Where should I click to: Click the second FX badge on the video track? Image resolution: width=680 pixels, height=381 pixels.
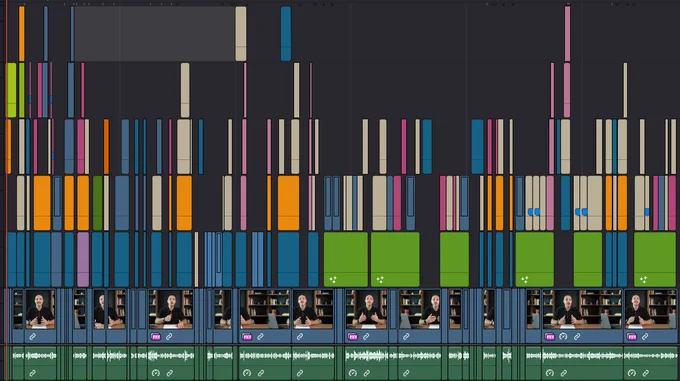point(247,337)
